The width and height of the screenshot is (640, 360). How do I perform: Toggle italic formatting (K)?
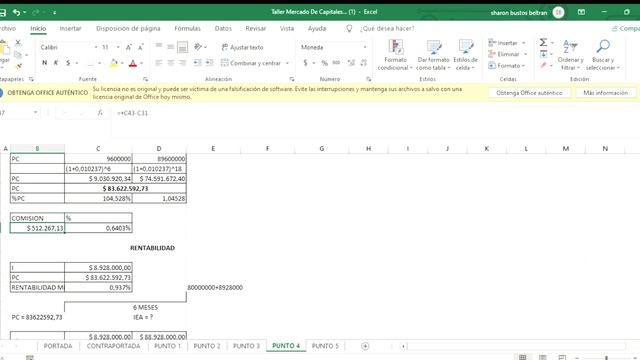56,63
